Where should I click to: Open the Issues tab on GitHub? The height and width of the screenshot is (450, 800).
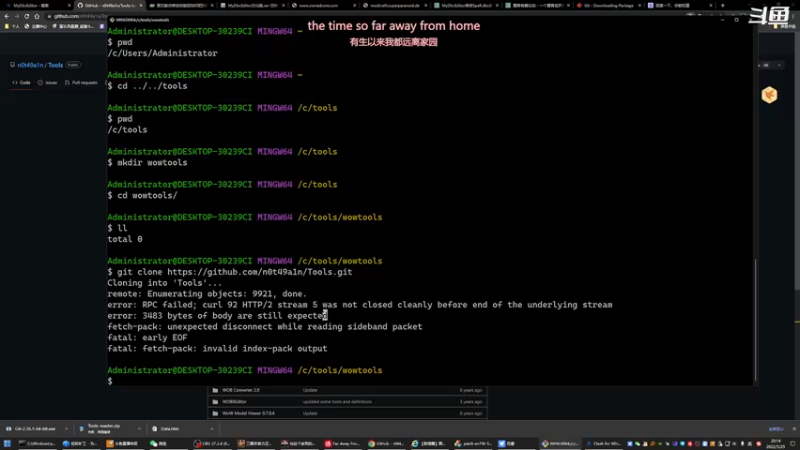click(47, 83)
